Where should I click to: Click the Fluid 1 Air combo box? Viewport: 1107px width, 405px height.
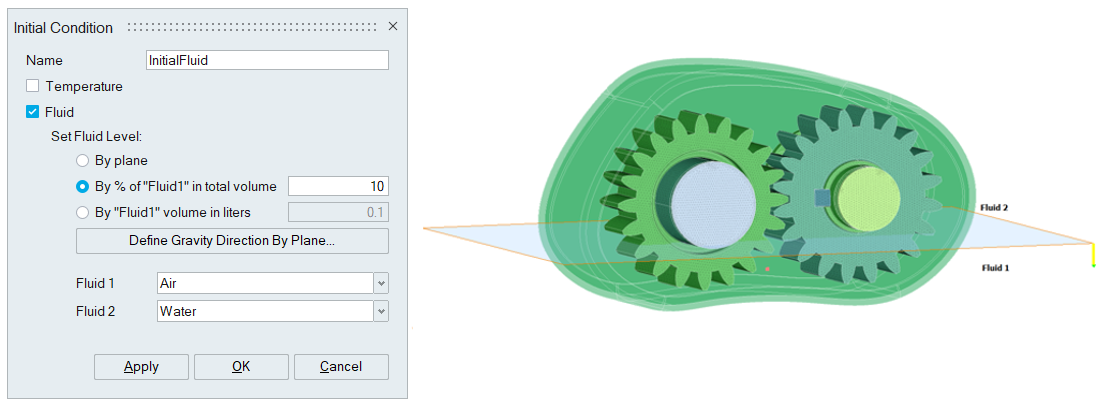264,284
